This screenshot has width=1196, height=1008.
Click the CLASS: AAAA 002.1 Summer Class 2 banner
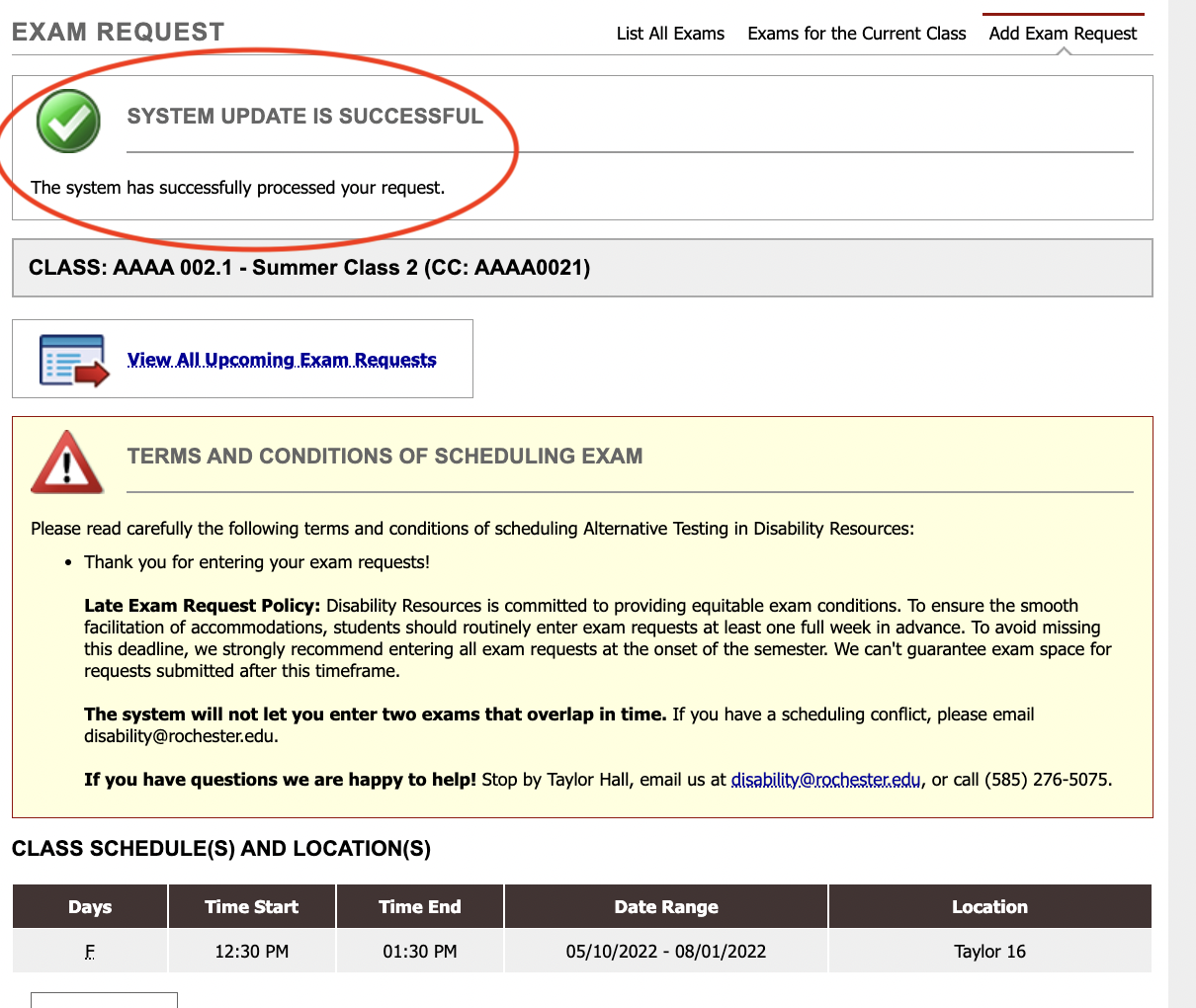point(582,268)
